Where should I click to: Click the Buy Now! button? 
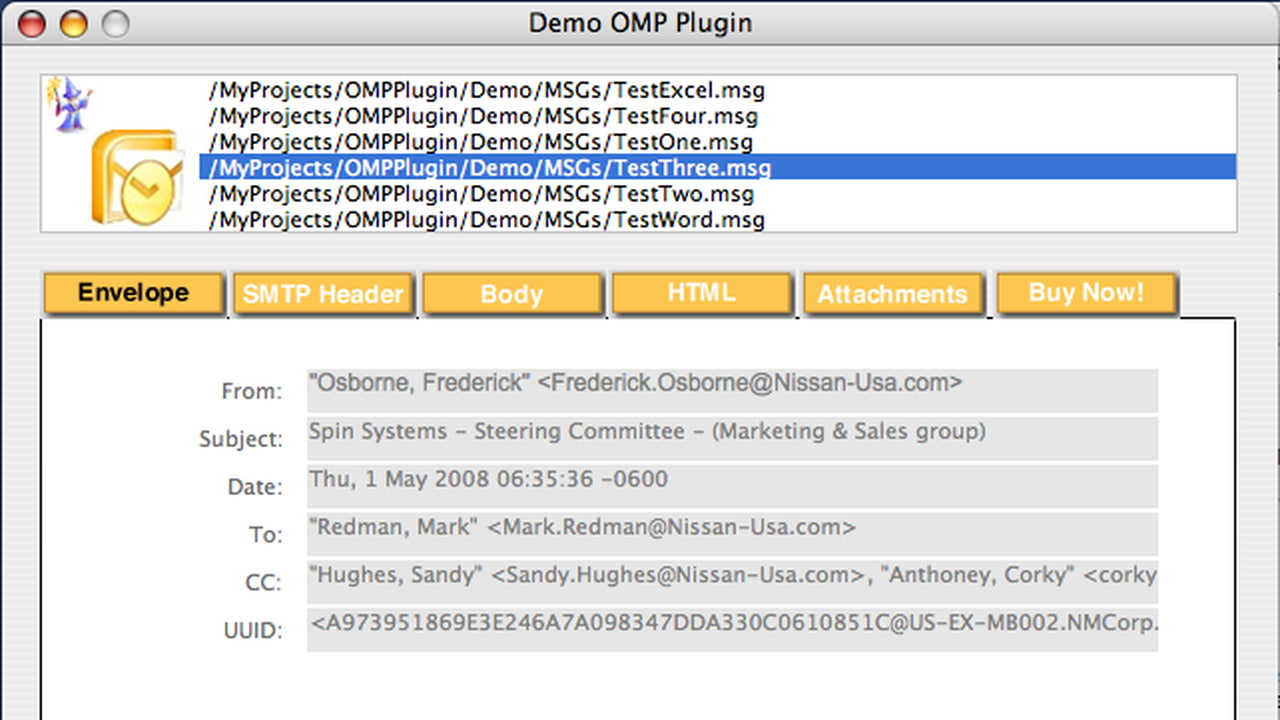coord(1086,294)
